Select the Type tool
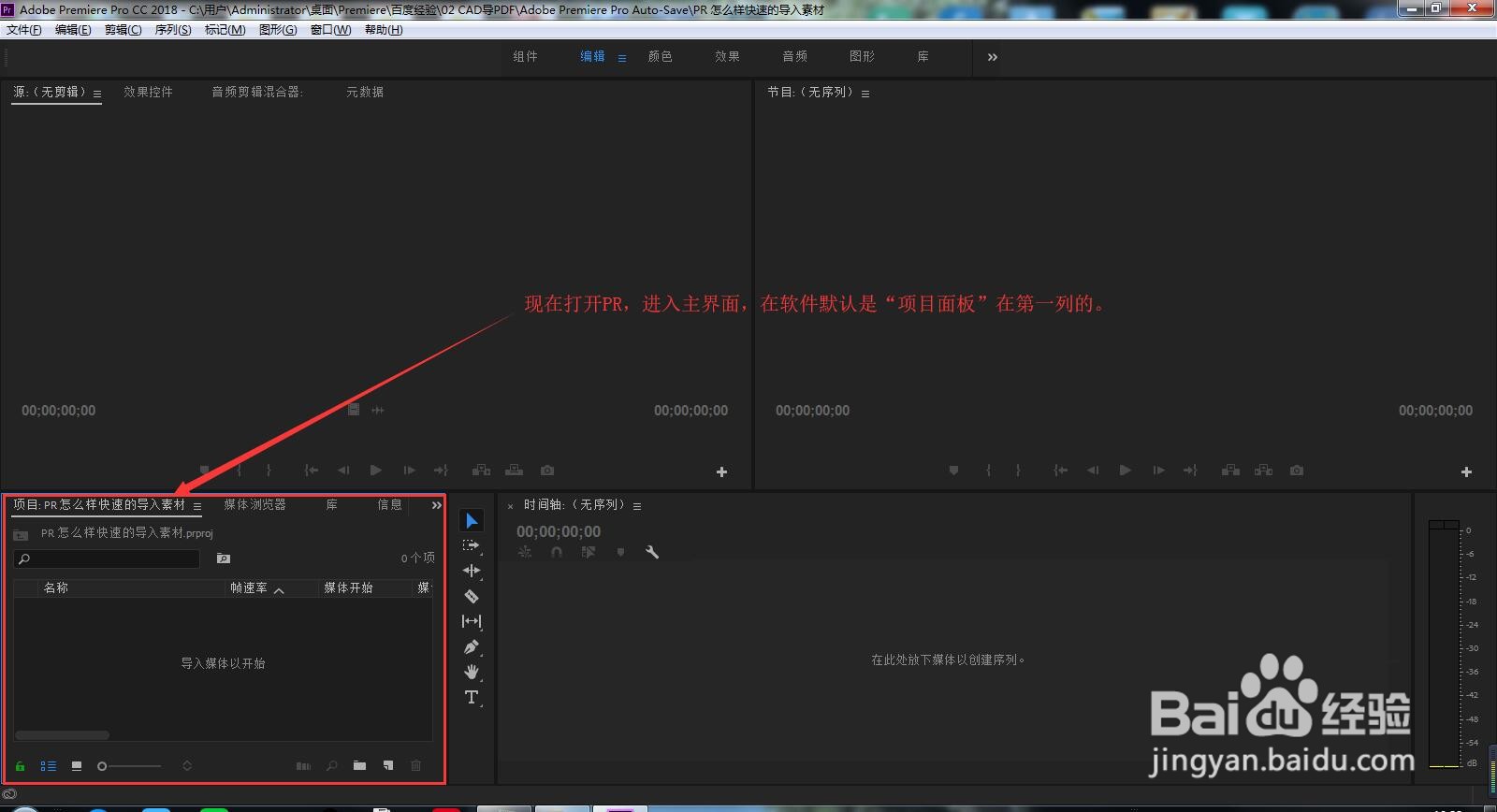 click(x=472, y=697)
